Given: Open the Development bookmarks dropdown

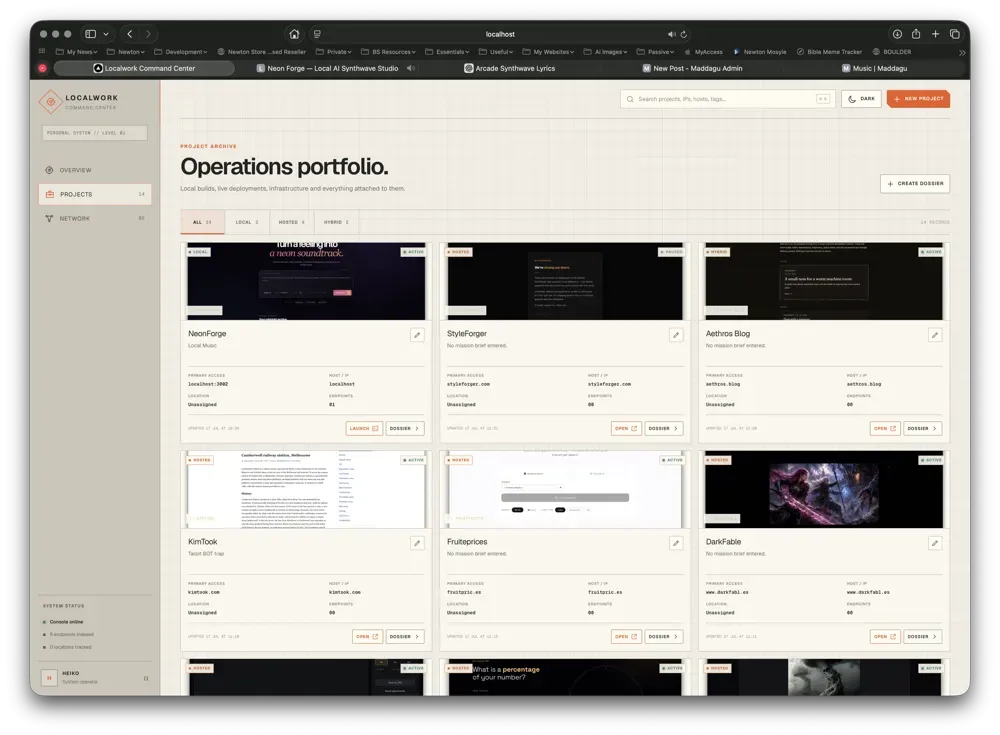Looking at the screenshot, I should [x=181, y=52].
